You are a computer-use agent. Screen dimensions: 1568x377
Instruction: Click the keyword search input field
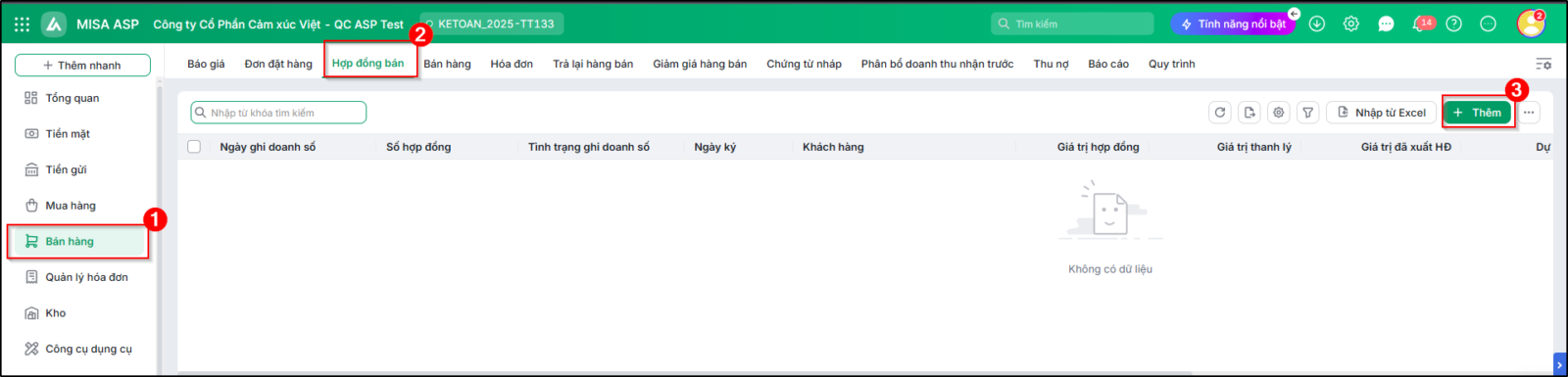(278, 113)
